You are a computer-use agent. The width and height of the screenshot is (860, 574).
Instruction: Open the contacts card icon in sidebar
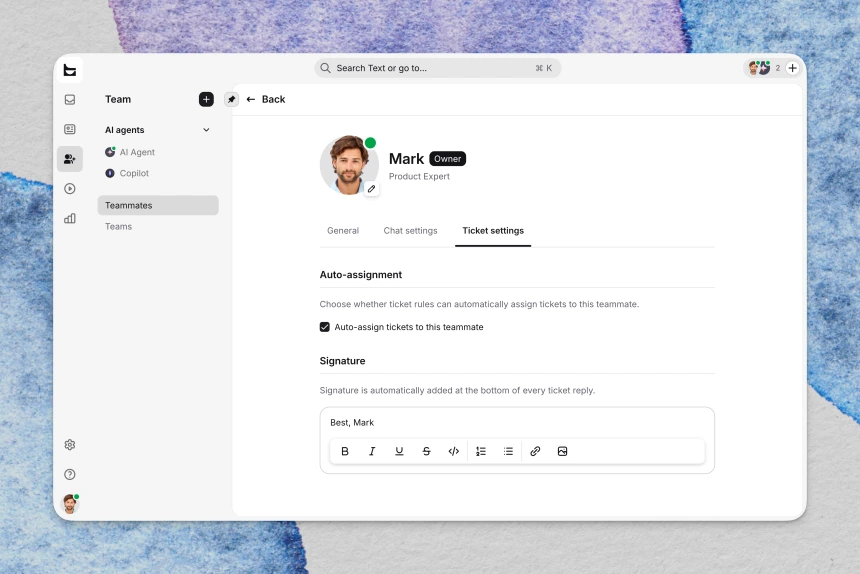coord(70,129)
